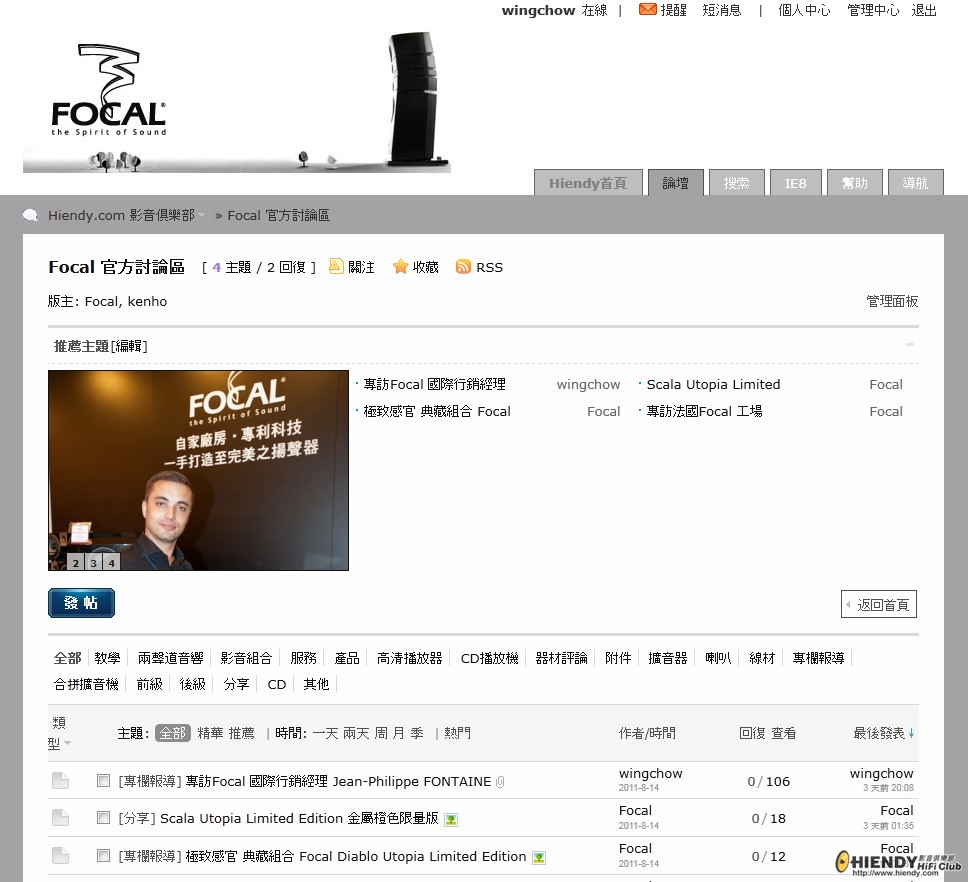This screenshot has height=882, width=968.
Task: Switch to the 搜索 navigation tab
Action: [736, 183]
